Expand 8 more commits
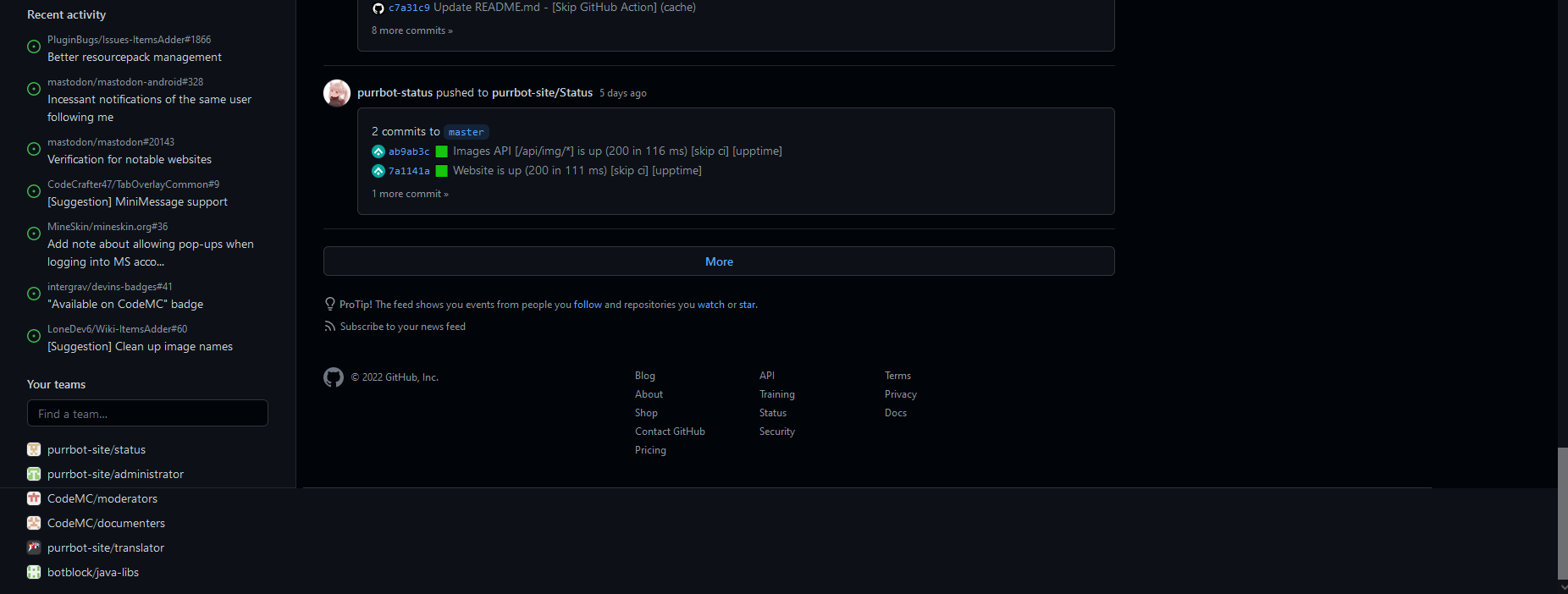 [412, 30]
